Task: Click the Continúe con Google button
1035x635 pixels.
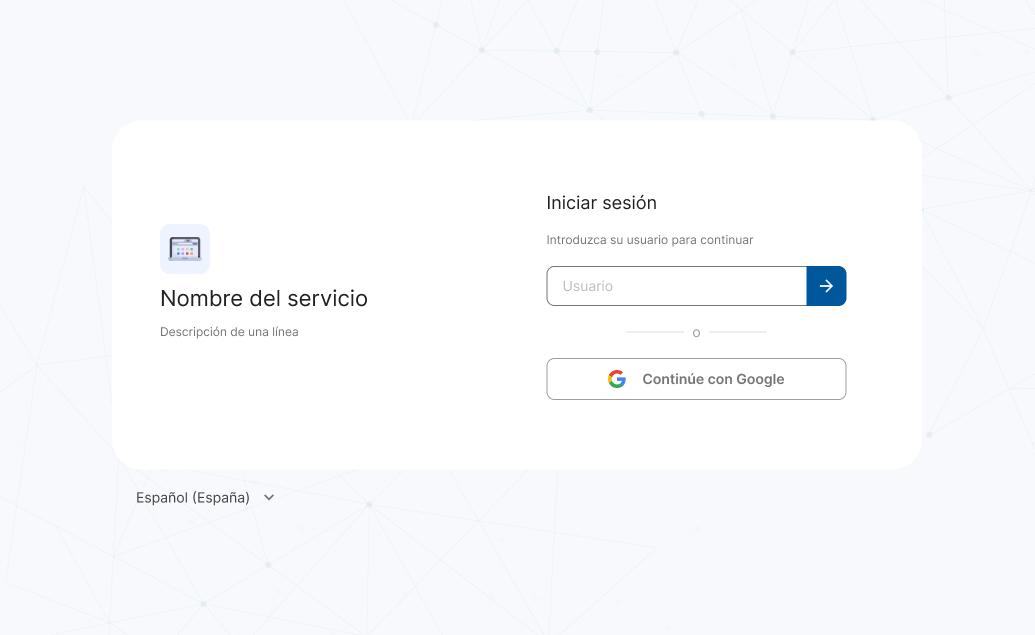Action: point(696,379)
